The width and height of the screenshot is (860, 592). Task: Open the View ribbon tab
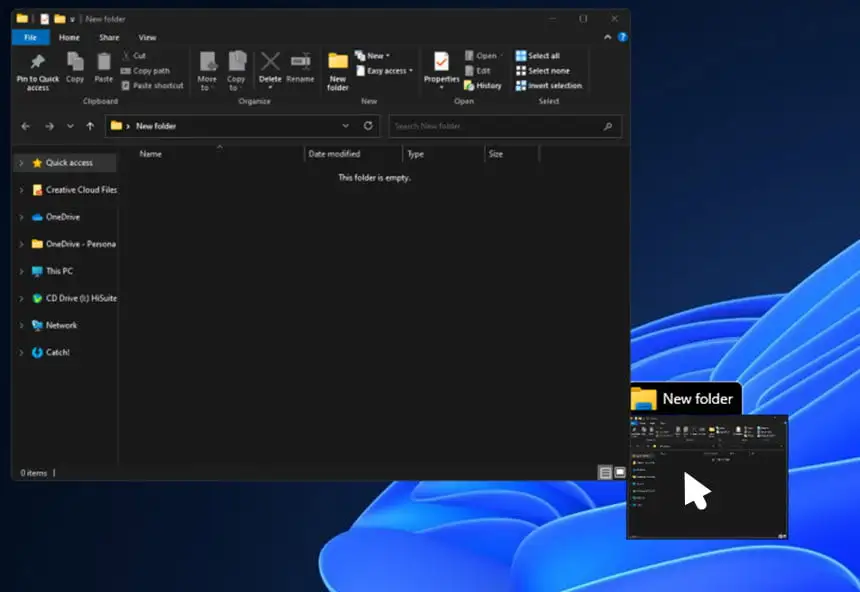pos(147,37)
